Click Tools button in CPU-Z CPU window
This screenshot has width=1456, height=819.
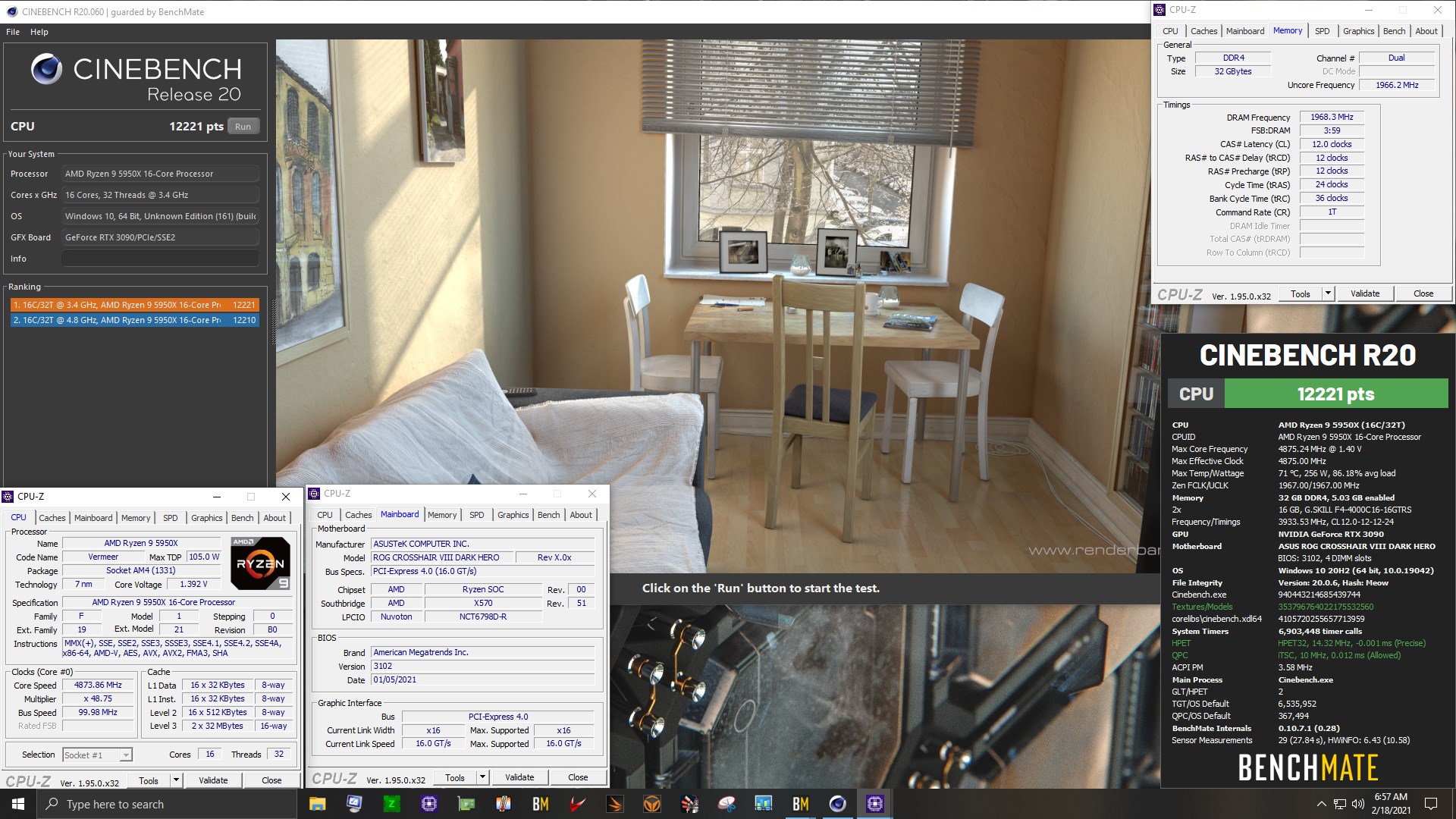tap(149, 780)
